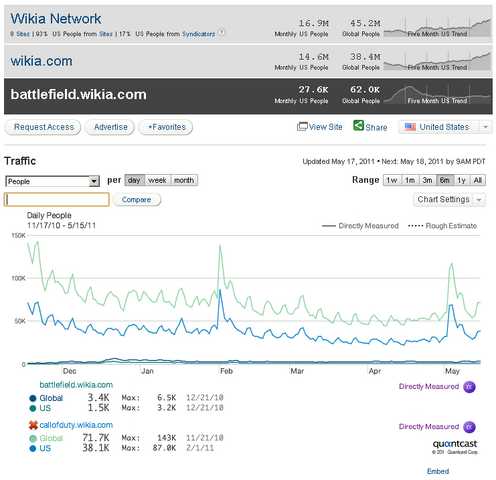This screenshot has height=480, width=496.
Task: Open the Wikia Network link
Action: (56, 19)
